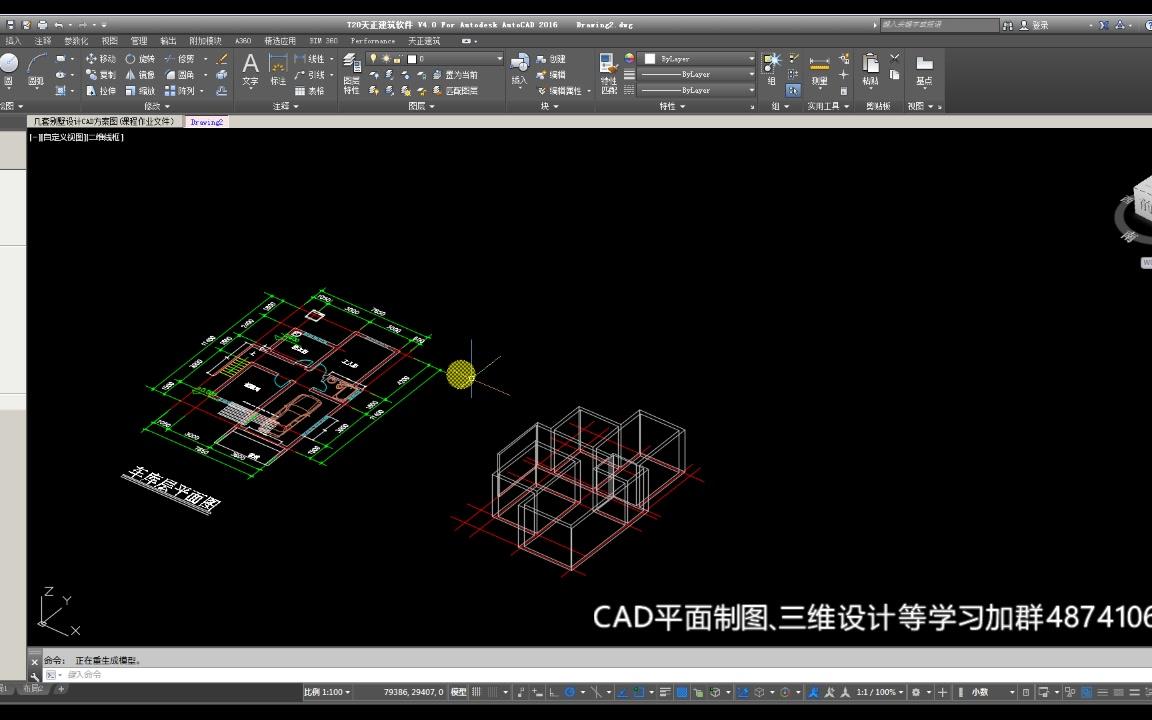Toggle grid display in the status bar
This screenshot has height=720, width=1152.
tap(477, 691)
